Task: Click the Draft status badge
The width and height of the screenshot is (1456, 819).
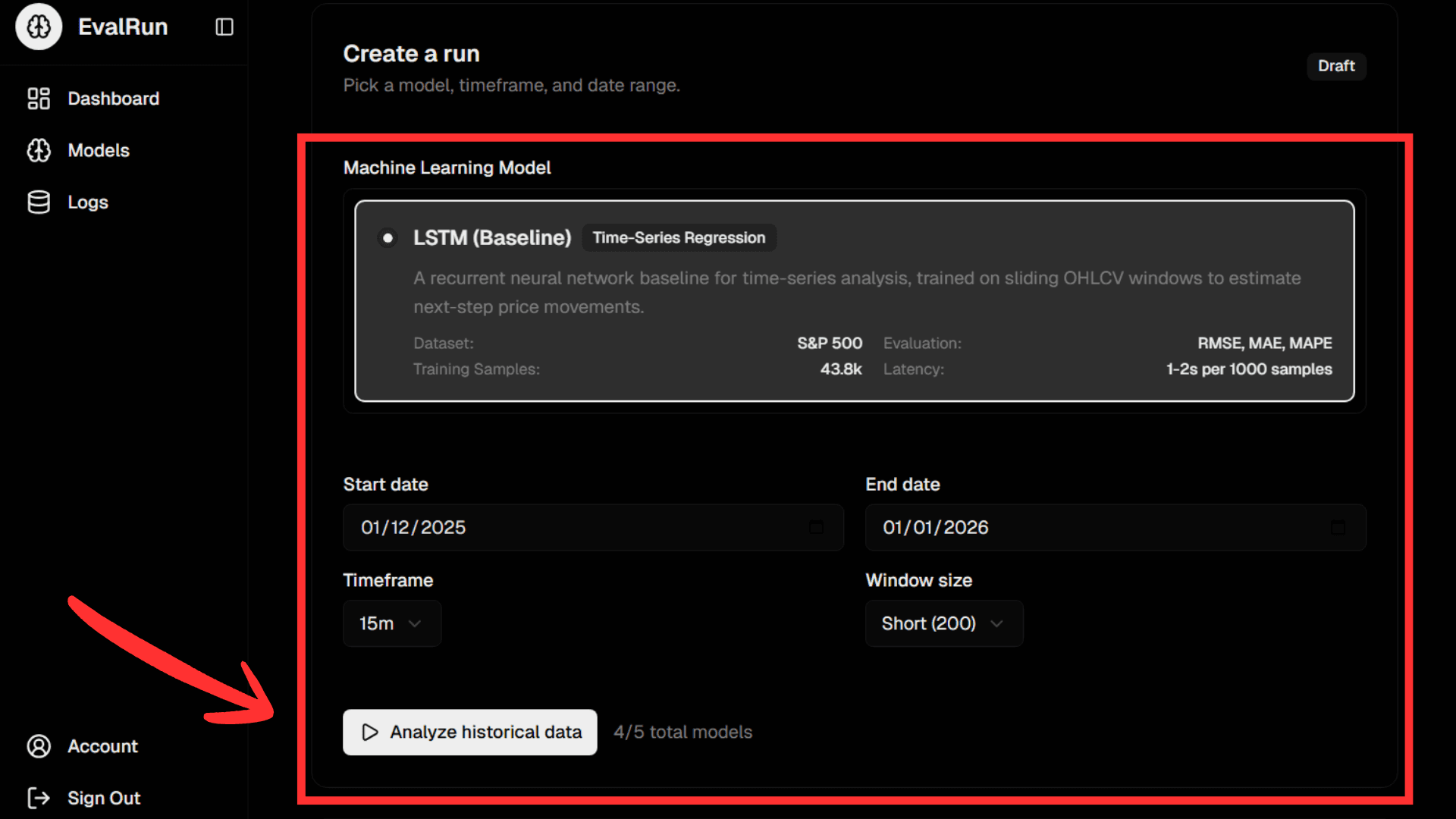Action: [1335, 66]
